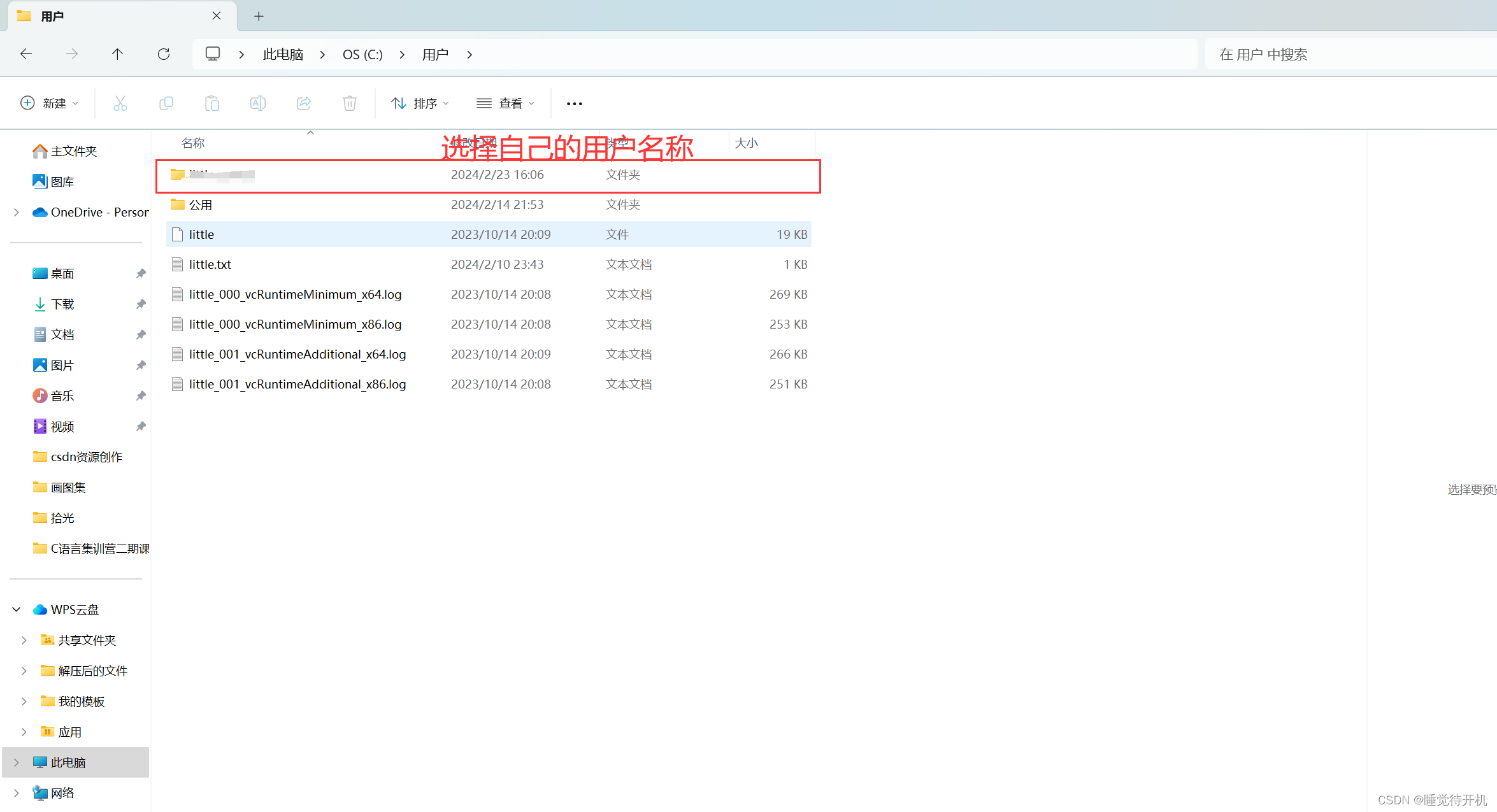The height and width of the screenshot is (812, 1497).
Task: Select little_000_vcRuntimeMinimum_x64.log
Action: point(489,294)
